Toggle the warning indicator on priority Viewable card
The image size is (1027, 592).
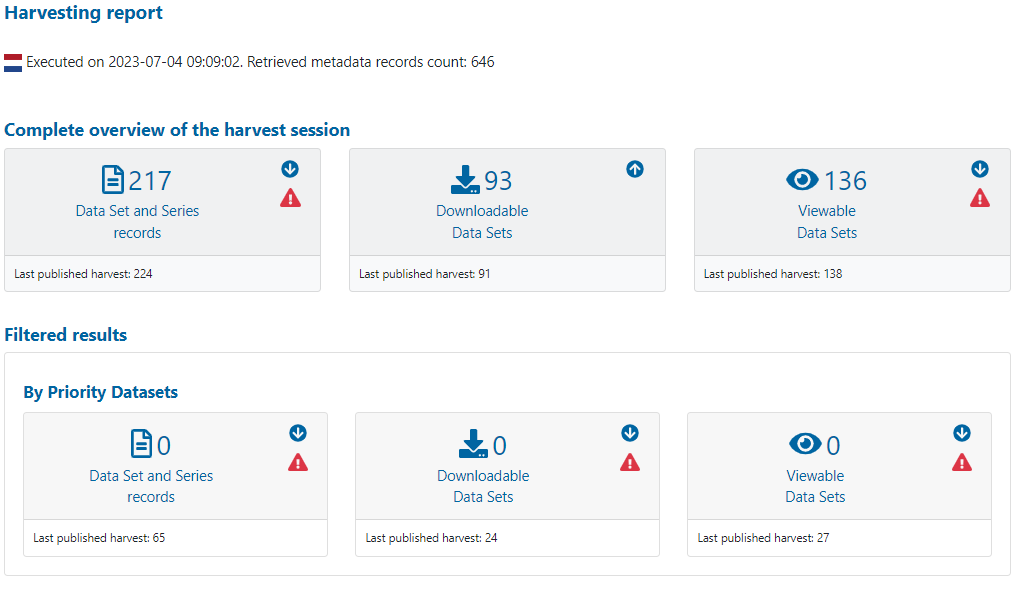(x=962, y=462)
